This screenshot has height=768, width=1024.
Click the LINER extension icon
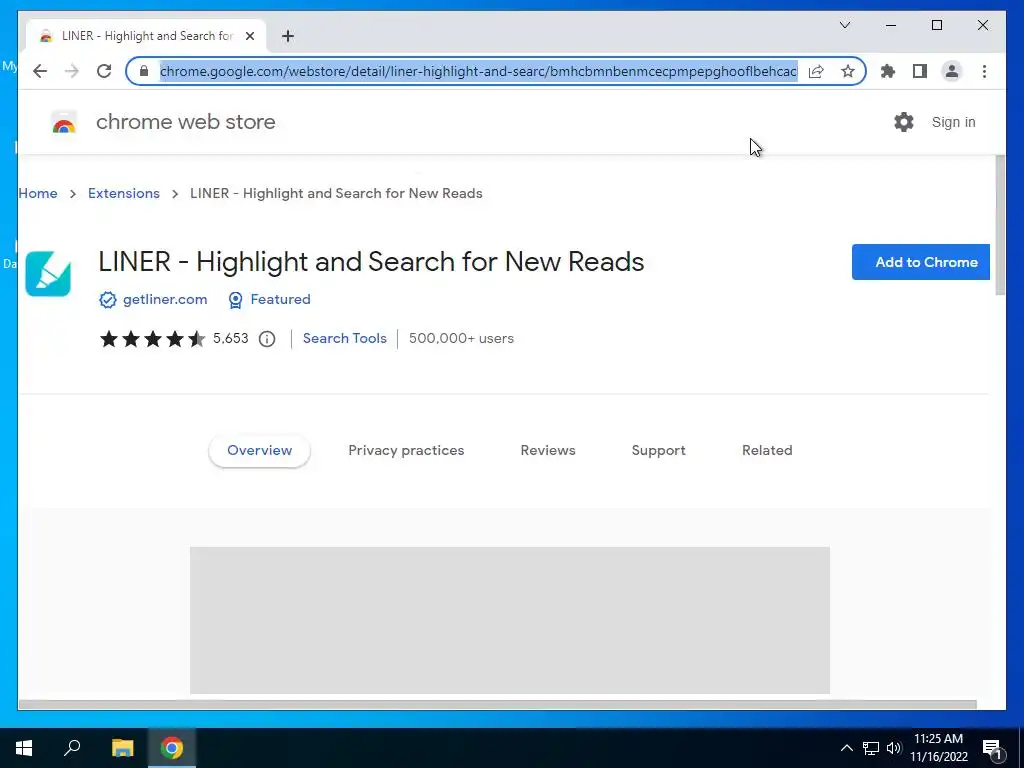48,274
